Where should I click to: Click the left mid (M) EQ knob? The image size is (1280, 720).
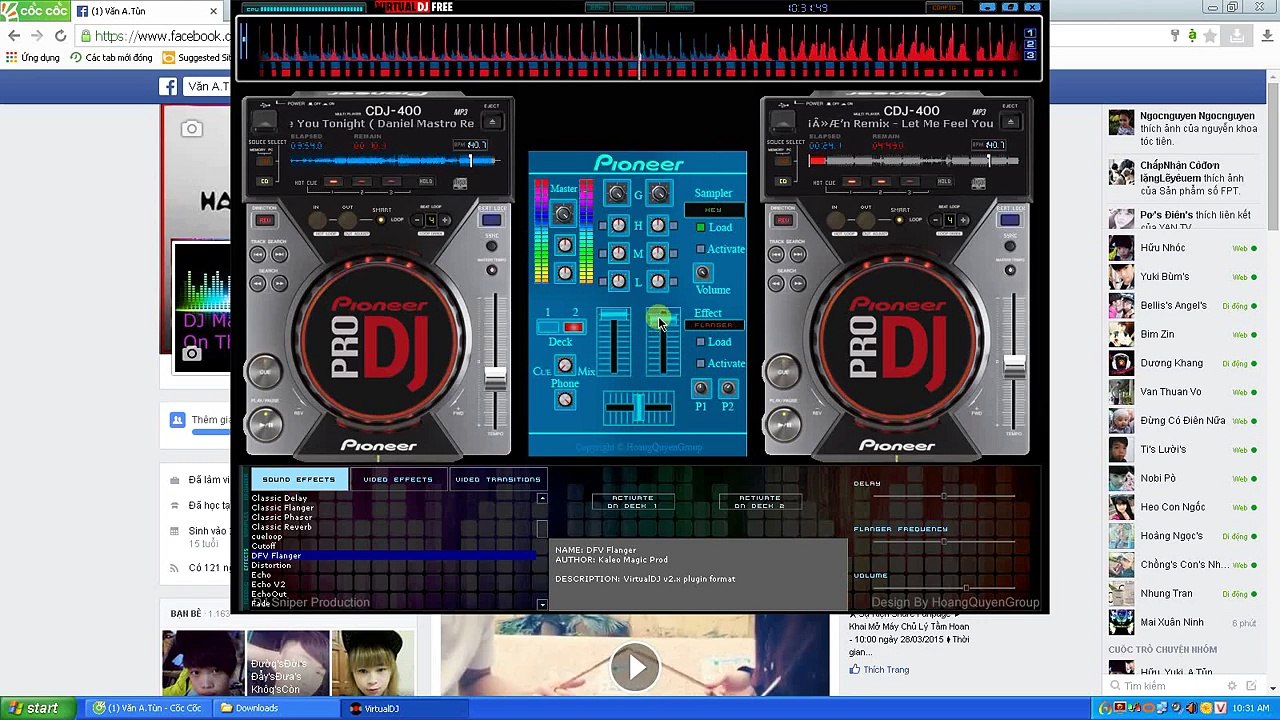618,253
